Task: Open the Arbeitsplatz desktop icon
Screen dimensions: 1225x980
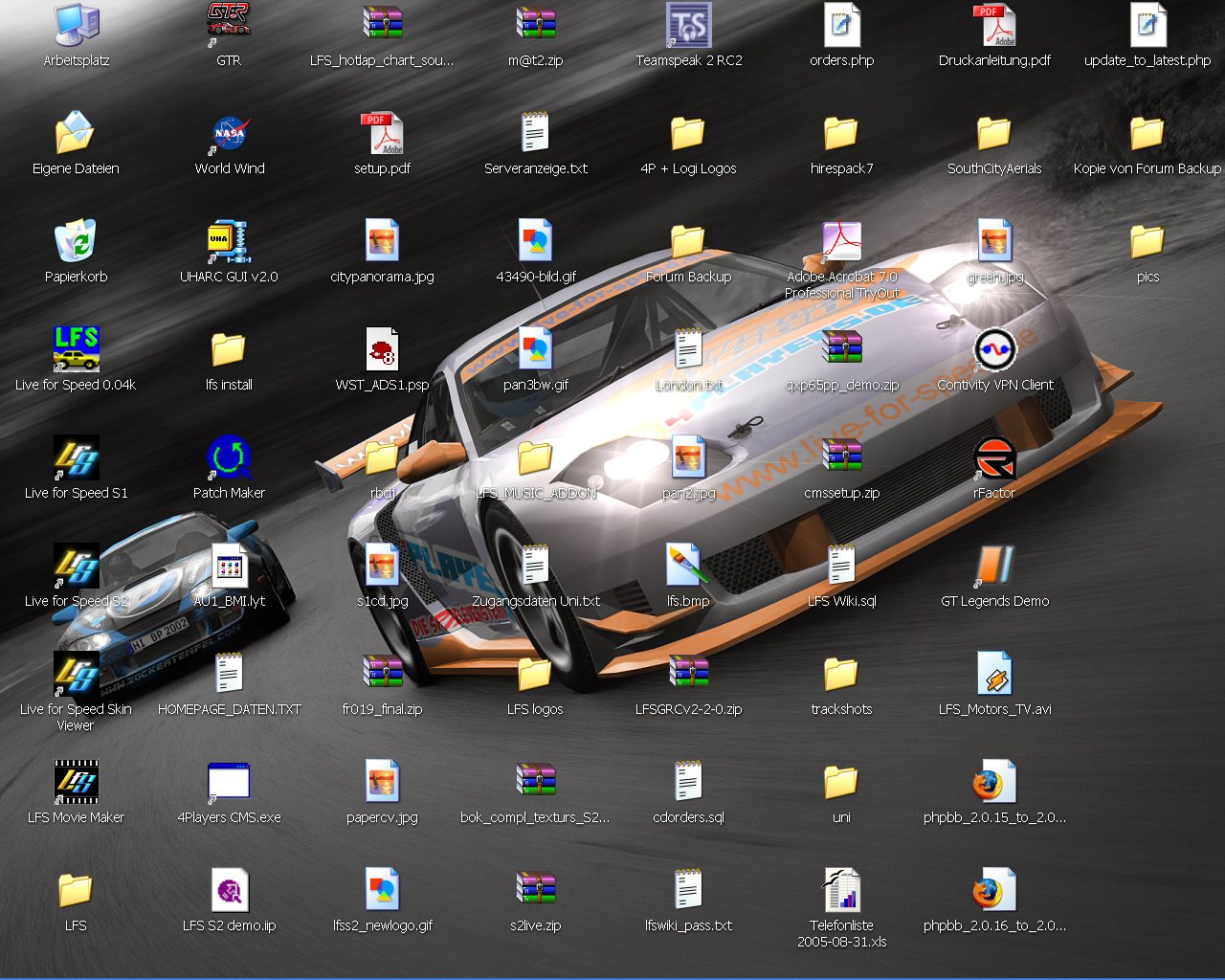Action: tap(77, 26)
